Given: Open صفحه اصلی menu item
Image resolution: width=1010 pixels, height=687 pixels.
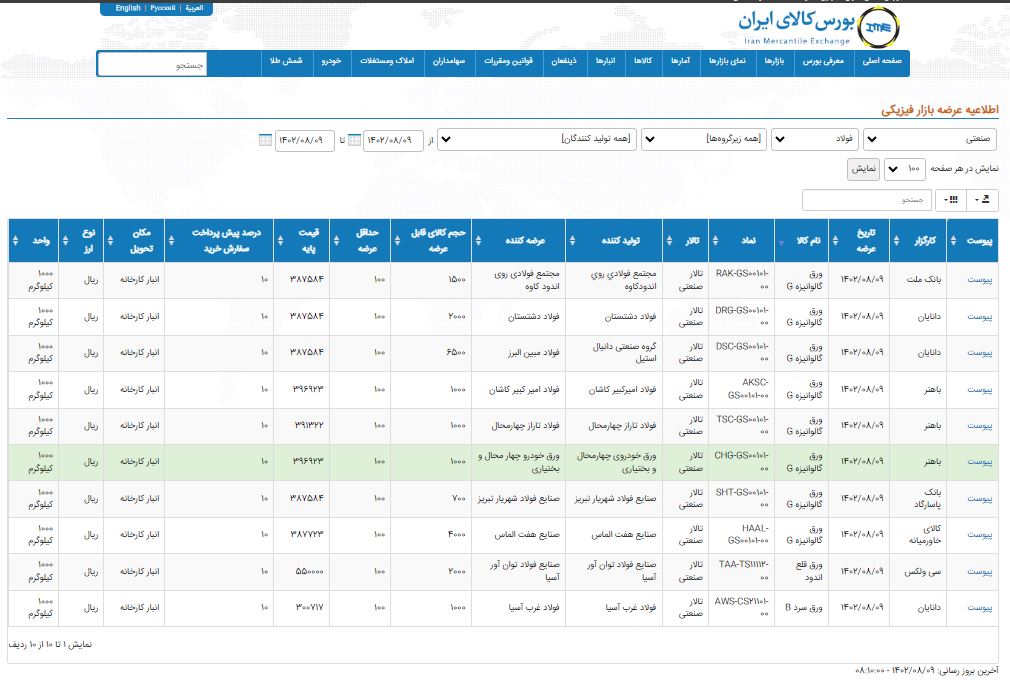Looking at the screenshot, I should [x=882, y=61].
